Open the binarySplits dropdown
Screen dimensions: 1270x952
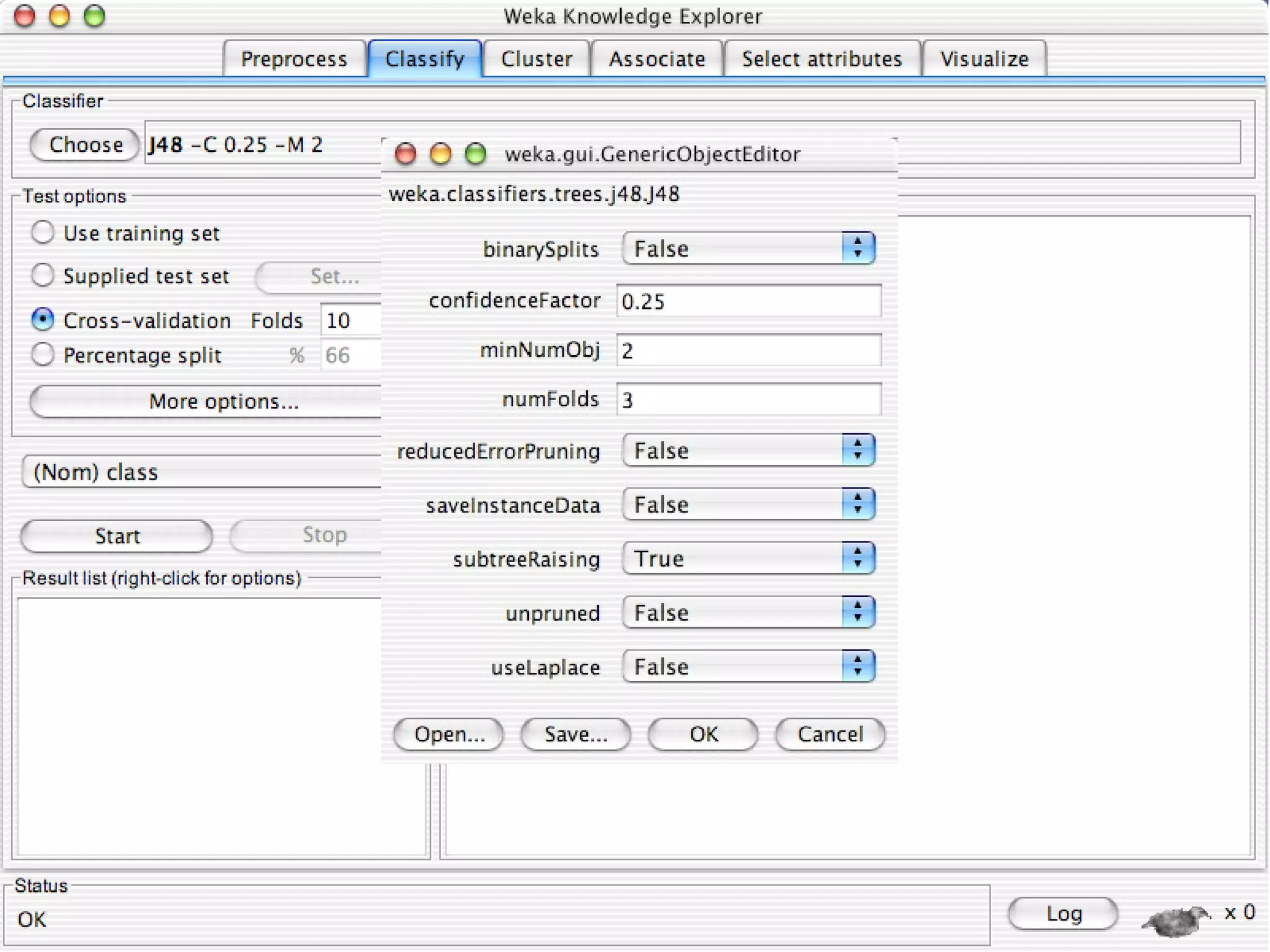click(x=748, y=249)
